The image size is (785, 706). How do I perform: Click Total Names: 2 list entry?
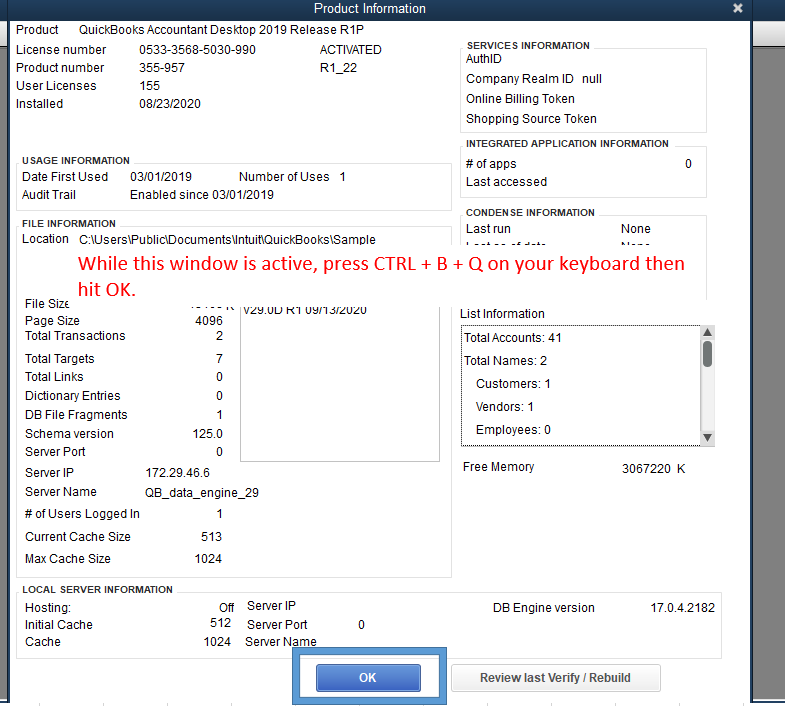[x=505, y=361]
